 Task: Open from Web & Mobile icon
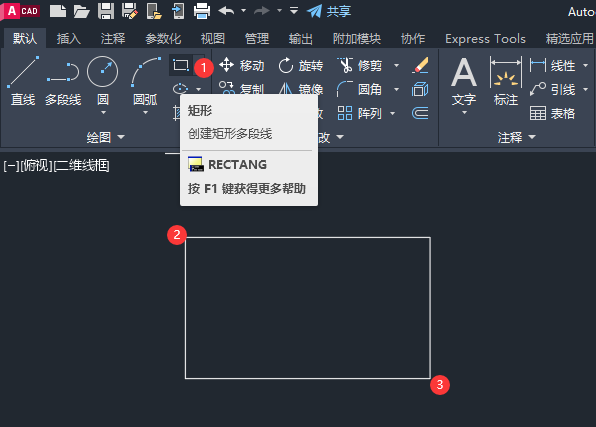[x=154, y=11]
